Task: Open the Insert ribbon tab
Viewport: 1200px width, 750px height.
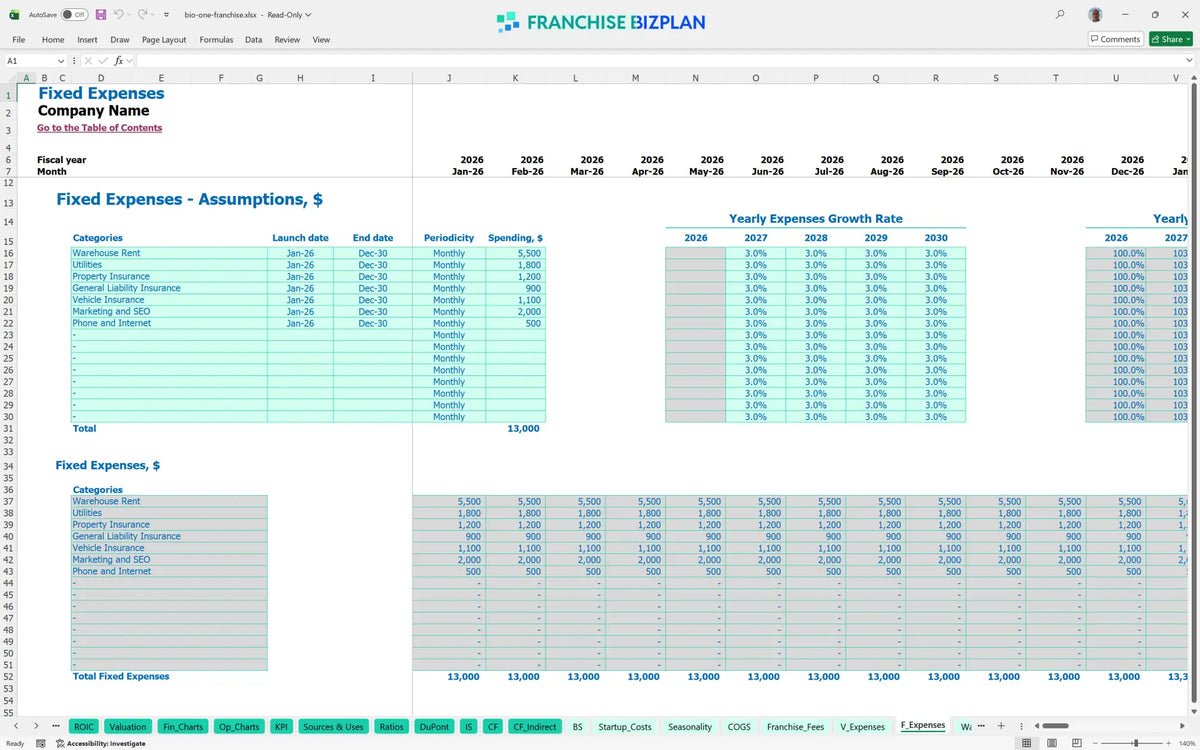Action: click(87, 40)
